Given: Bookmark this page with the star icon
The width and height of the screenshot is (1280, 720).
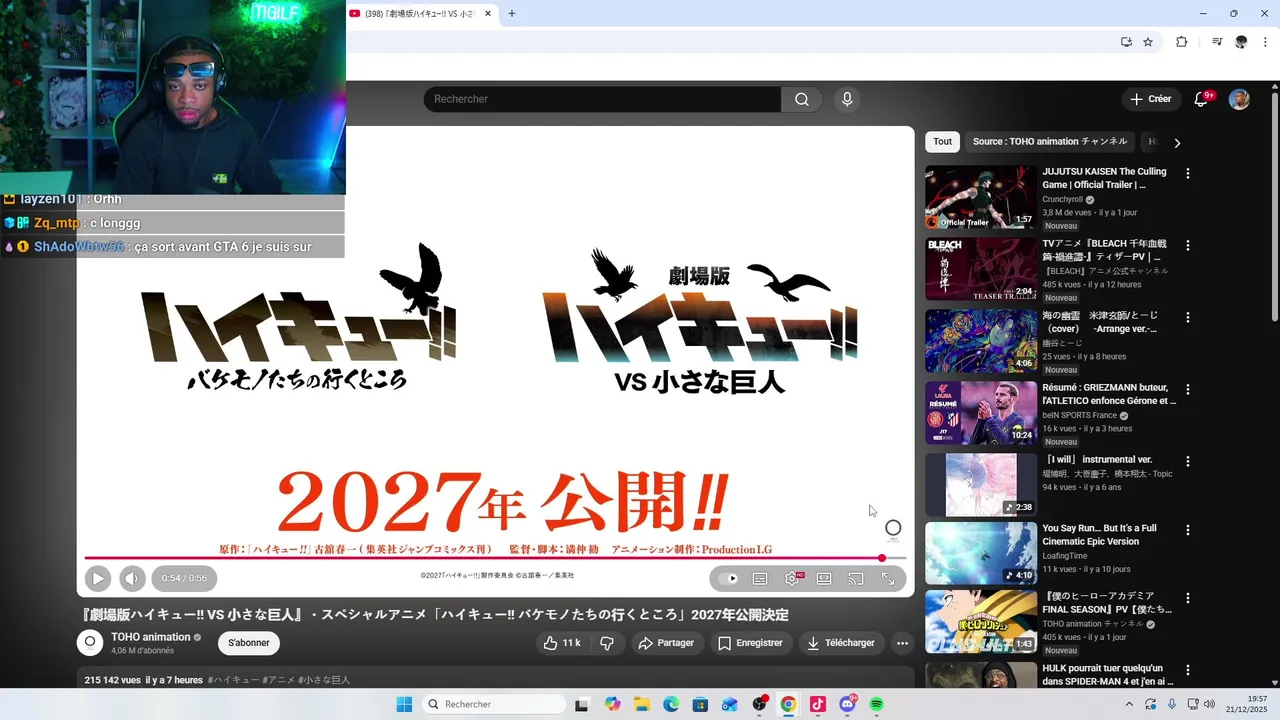Looking at the screenshot, I should click(1148, 42).
